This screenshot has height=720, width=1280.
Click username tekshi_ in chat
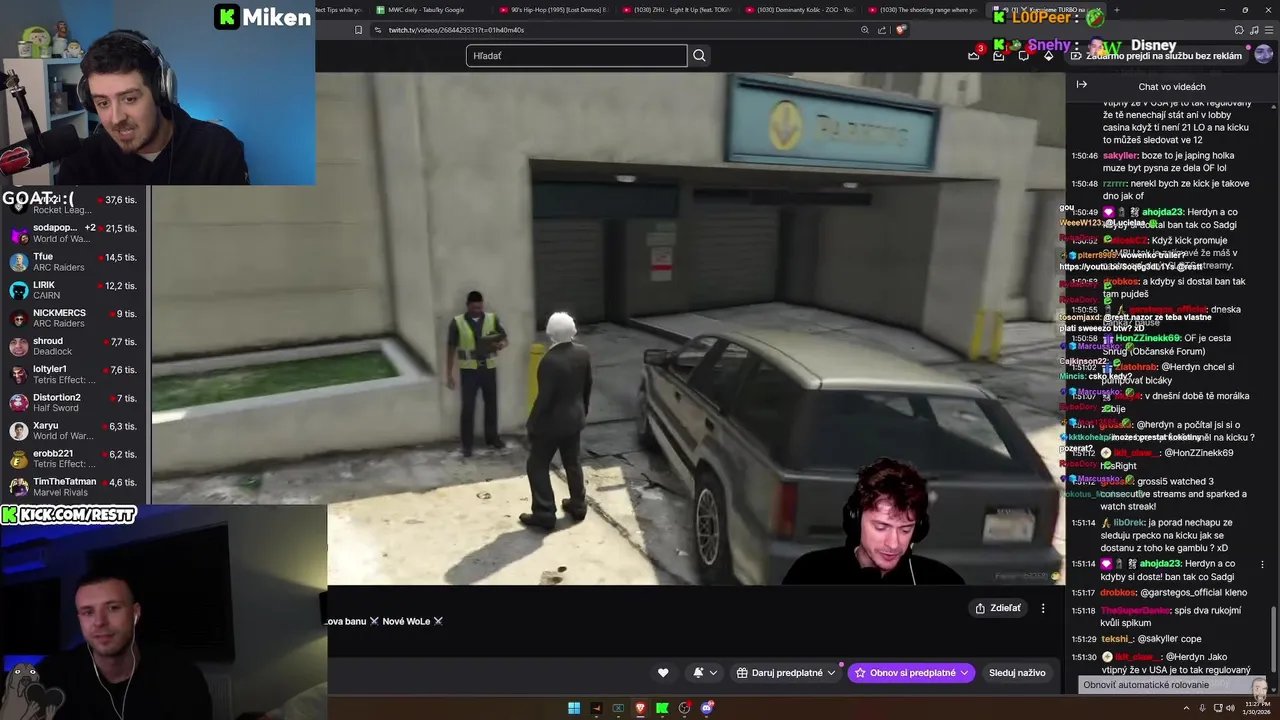point(1117,639)
